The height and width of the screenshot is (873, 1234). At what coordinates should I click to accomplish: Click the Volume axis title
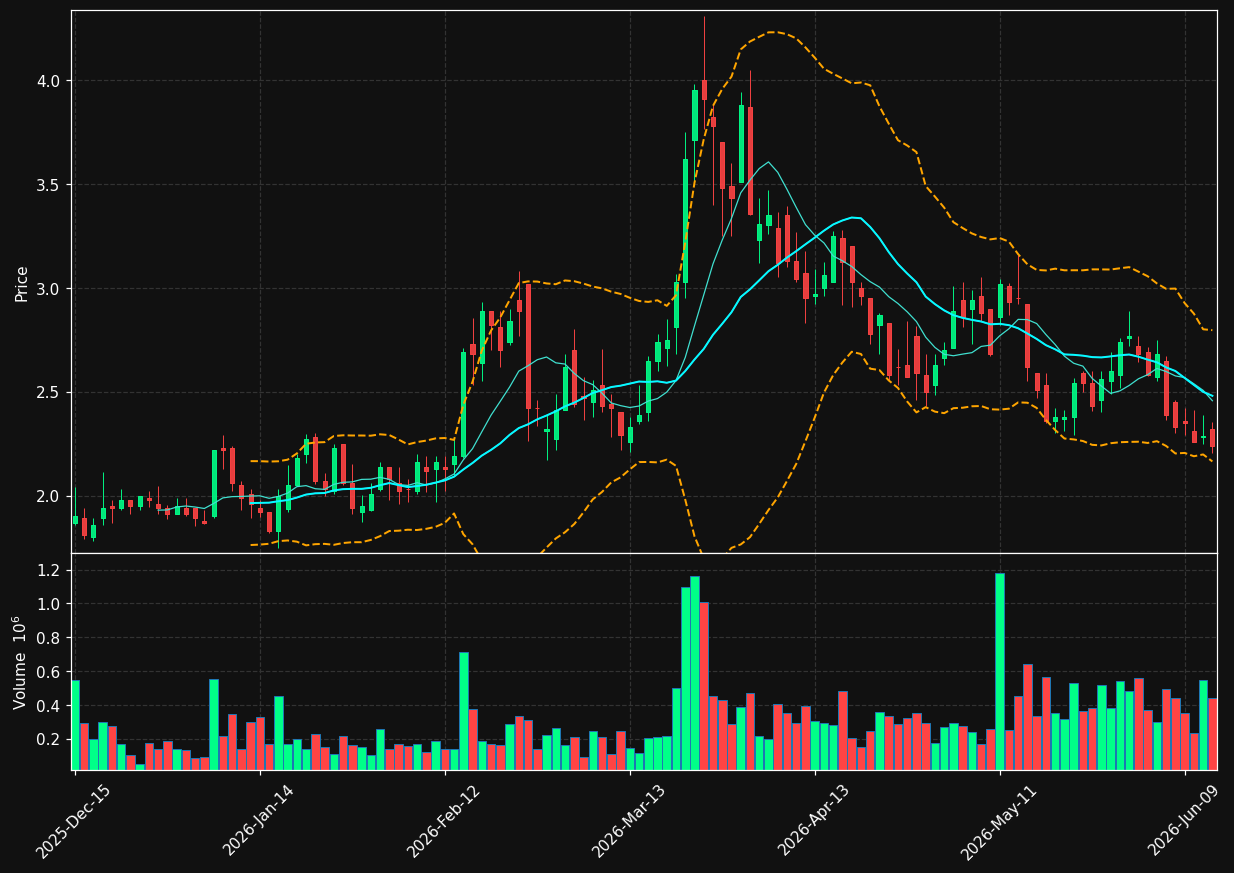18,662
